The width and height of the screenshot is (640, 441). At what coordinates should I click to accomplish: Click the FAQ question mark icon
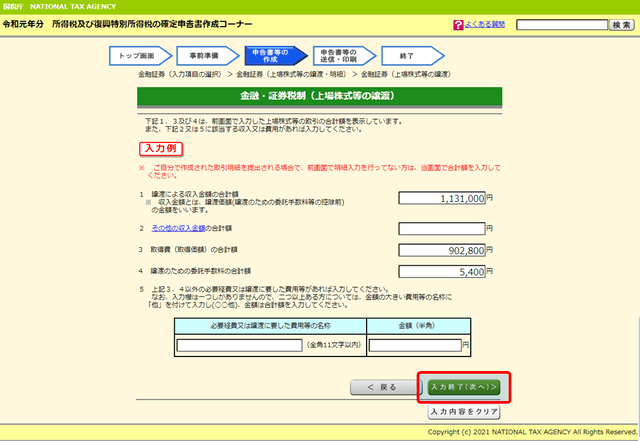click(x=458, y=25)
